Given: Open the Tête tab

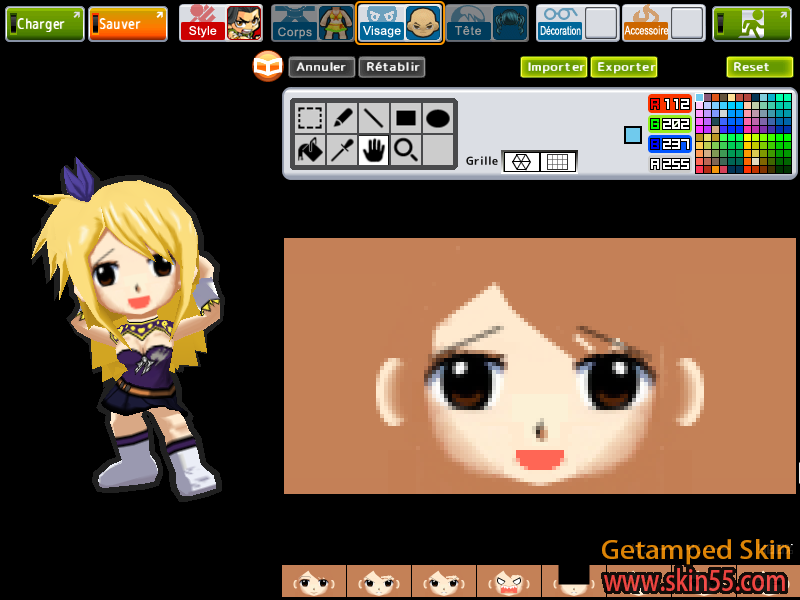Looking at the screenshot, I should (469, 23).
